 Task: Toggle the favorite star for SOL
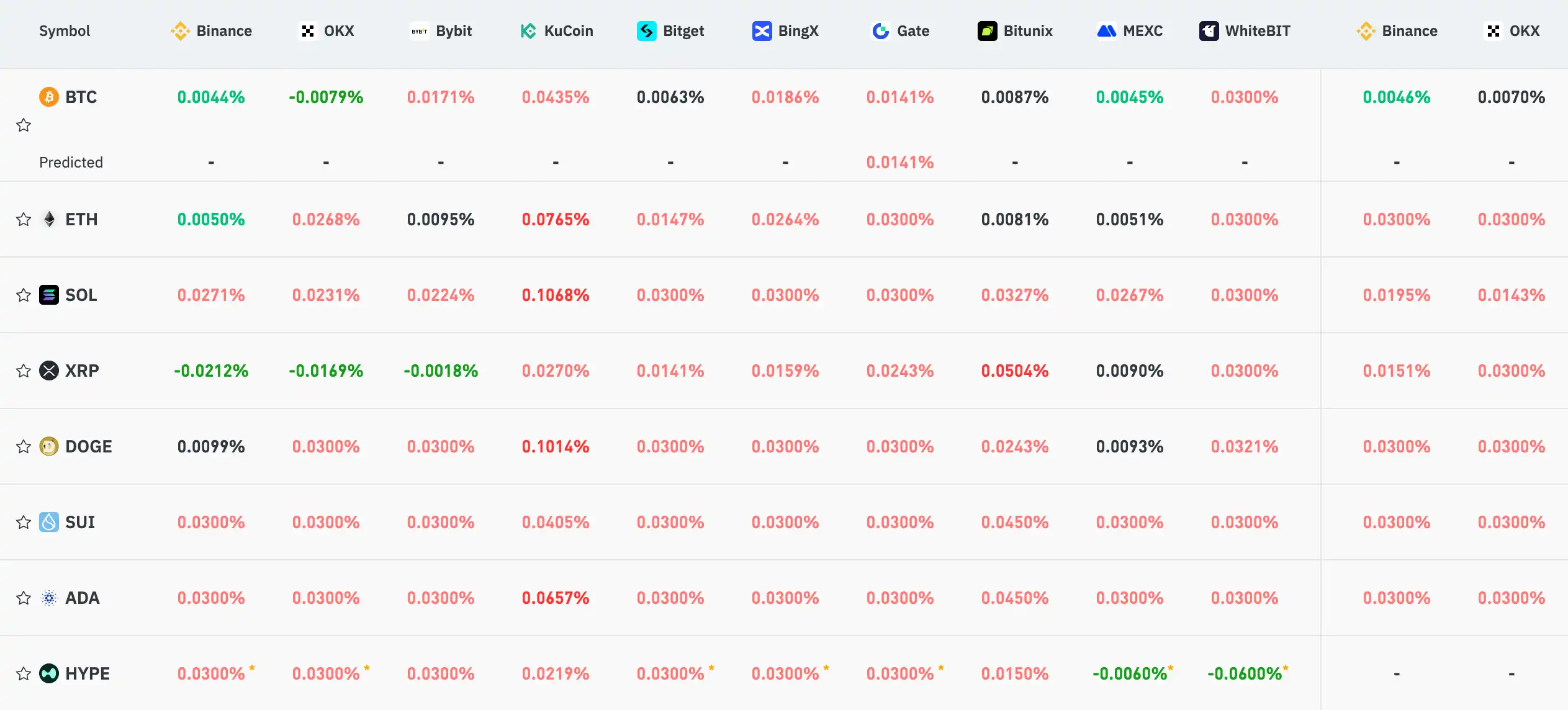[24, 295]
